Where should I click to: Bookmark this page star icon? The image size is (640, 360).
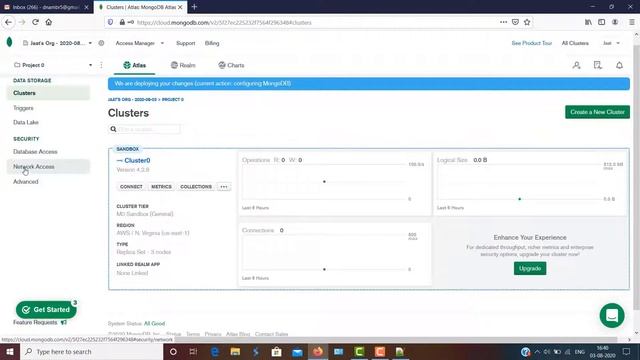(527, 22)
